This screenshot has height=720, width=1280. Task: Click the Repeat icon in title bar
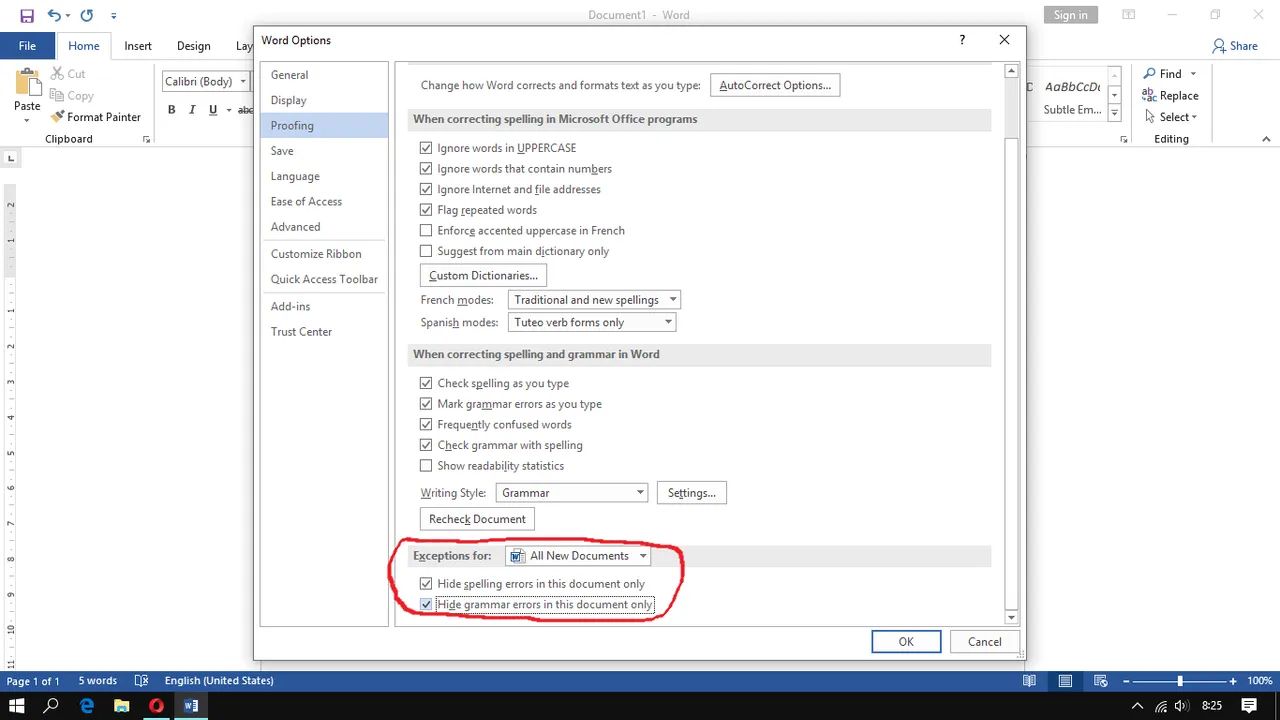[x=87, y=15]
